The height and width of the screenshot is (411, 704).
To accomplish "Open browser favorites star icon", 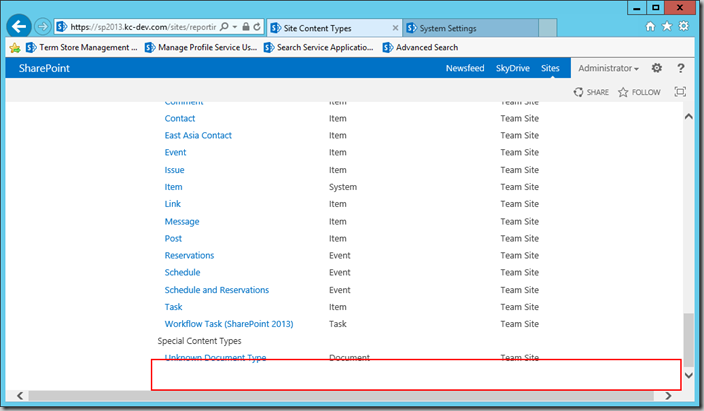I will [667, 27].
